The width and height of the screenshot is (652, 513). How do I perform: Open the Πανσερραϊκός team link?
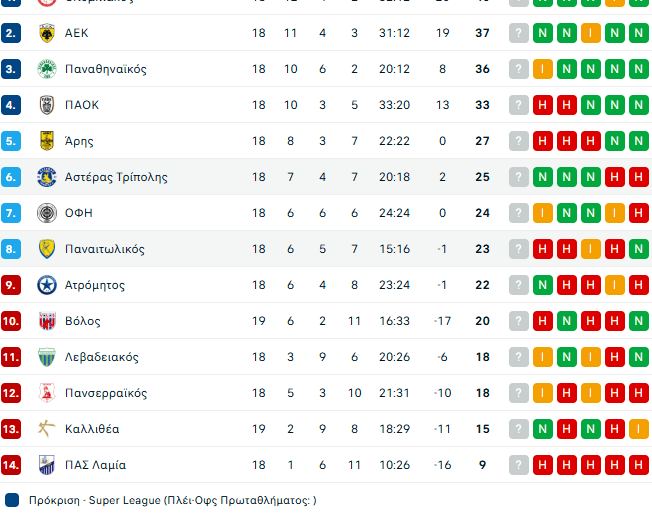pyautogui.click(x=105, y=393)
